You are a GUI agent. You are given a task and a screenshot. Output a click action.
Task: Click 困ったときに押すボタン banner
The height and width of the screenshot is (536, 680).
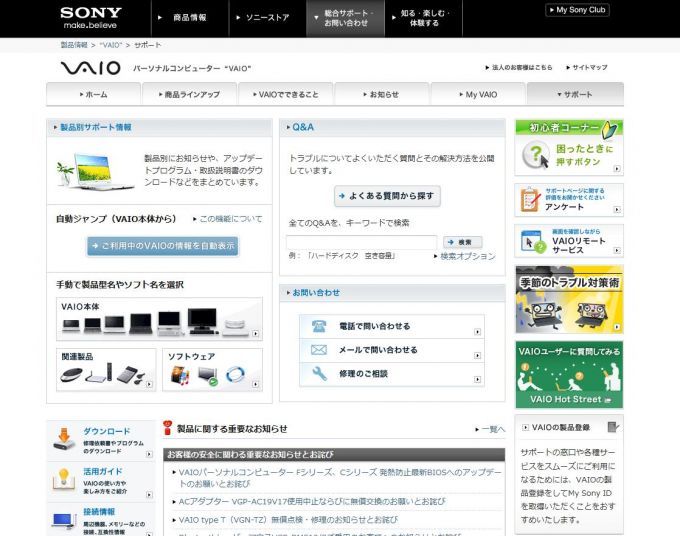point(569,147)
